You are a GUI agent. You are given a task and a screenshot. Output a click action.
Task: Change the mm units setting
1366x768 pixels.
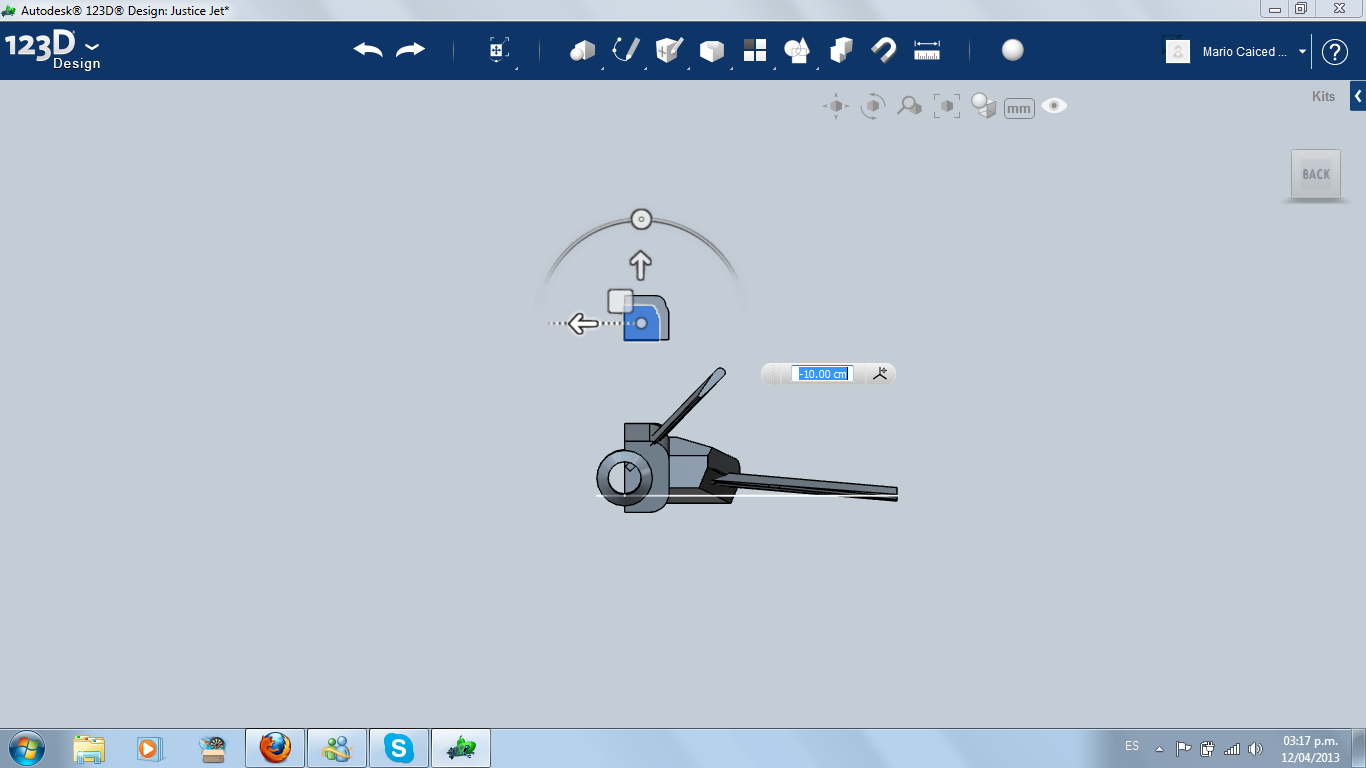[1019, 108]
